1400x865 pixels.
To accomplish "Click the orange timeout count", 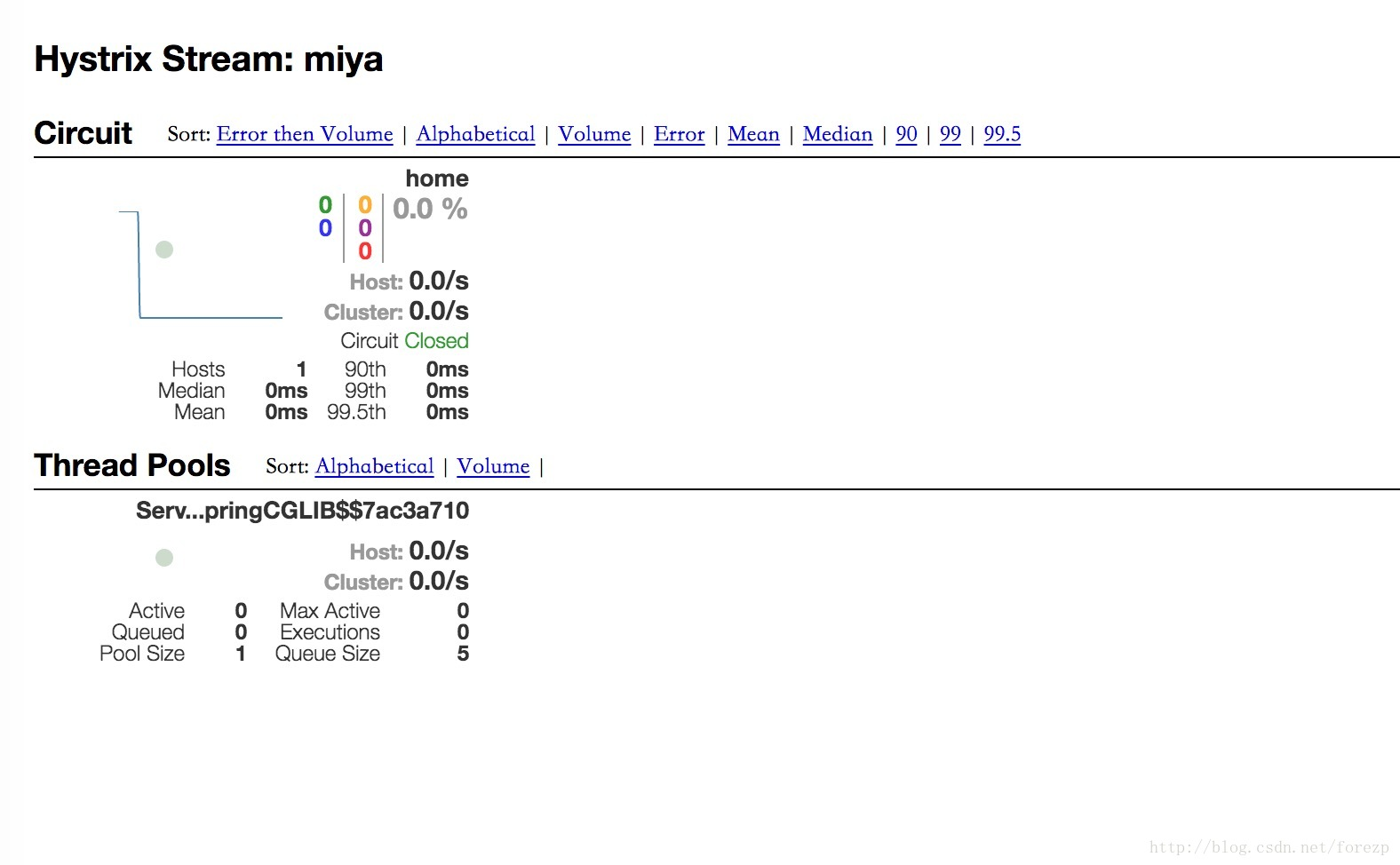I will (x=365, y=205).
